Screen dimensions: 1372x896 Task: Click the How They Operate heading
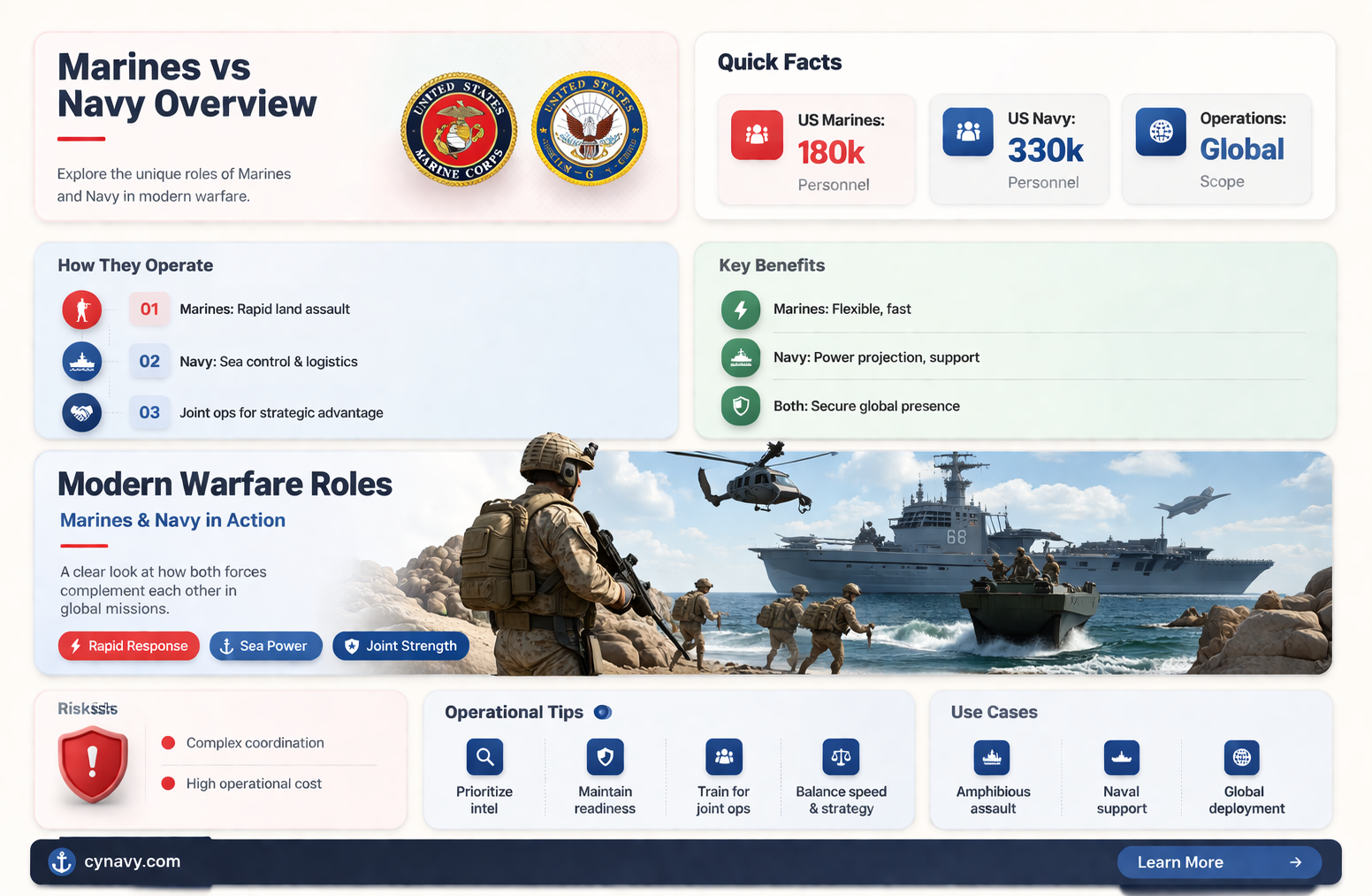point(135,265)
